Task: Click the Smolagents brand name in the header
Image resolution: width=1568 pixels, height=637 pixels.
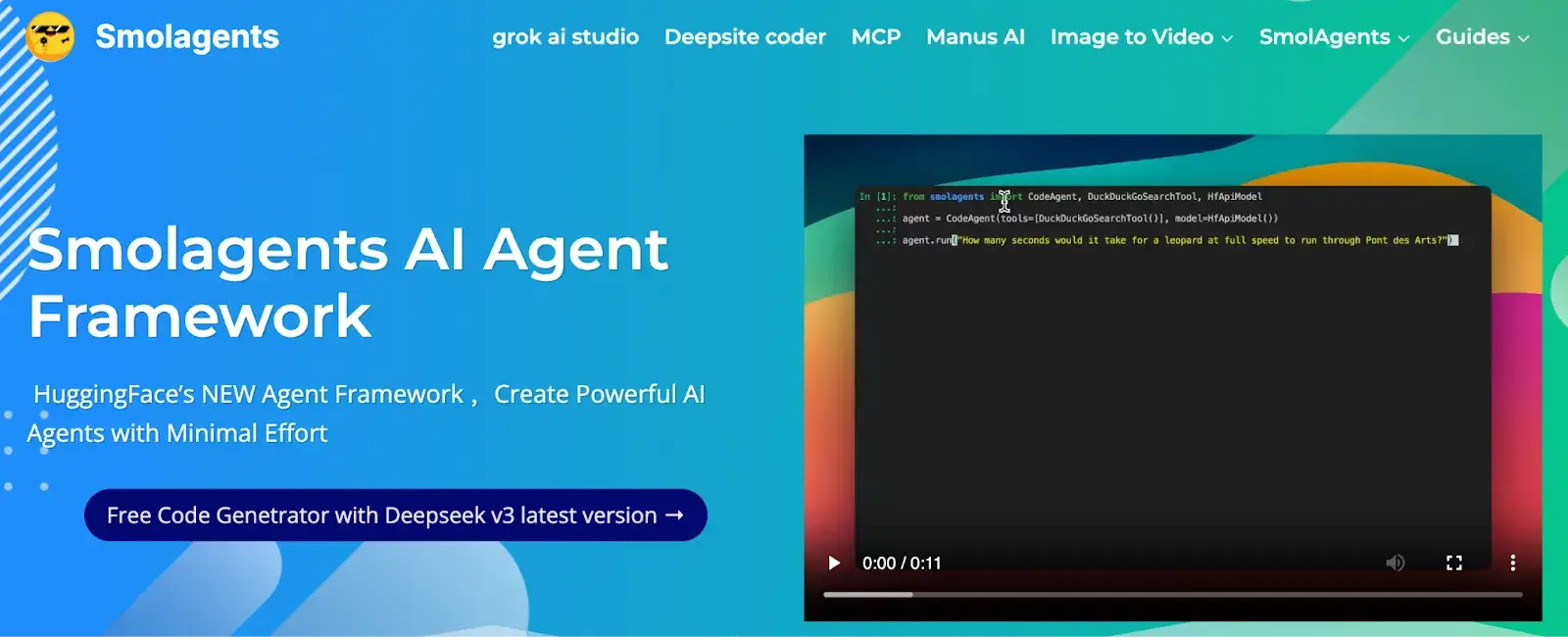Action: (x=187, y=36)
